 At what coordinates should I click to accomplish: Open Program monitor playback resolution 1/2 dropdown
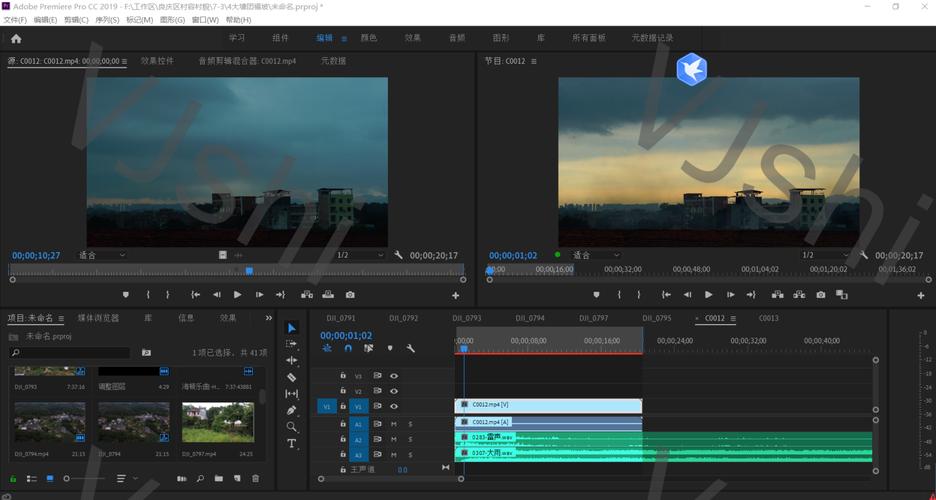pos(825,255)
